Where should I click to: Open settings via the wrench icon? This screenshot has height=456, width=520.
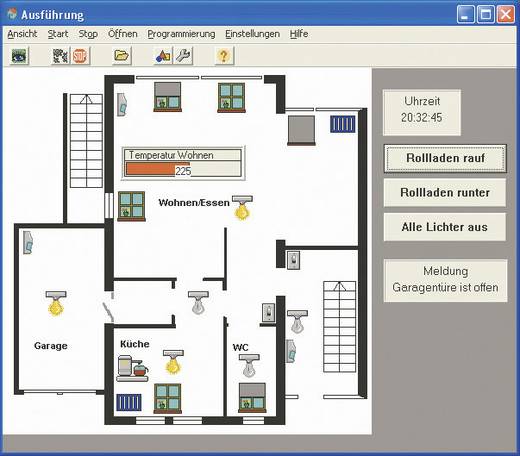pos(183,56)
